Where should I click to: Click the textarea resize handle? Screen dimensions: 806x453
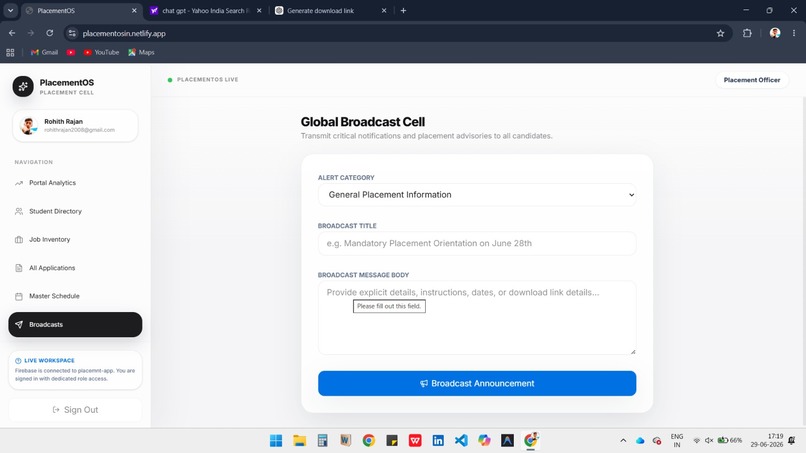pos(633,351)
